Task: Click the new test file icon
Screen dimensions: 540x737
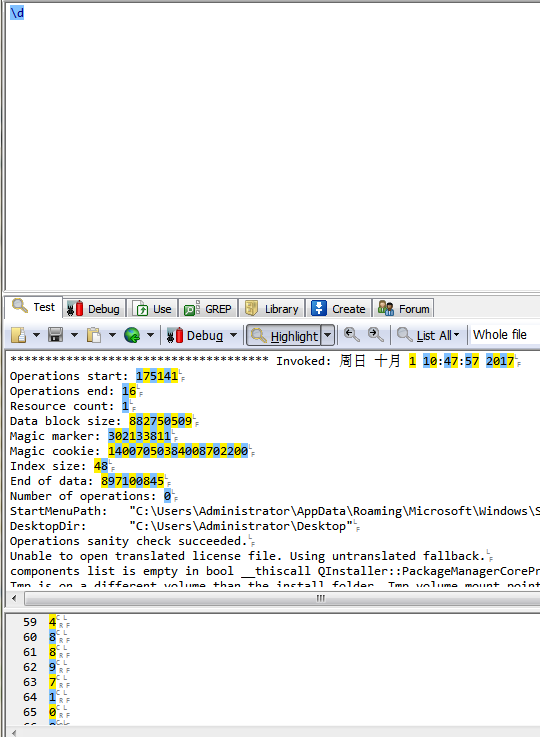Action: coord(18,335)
